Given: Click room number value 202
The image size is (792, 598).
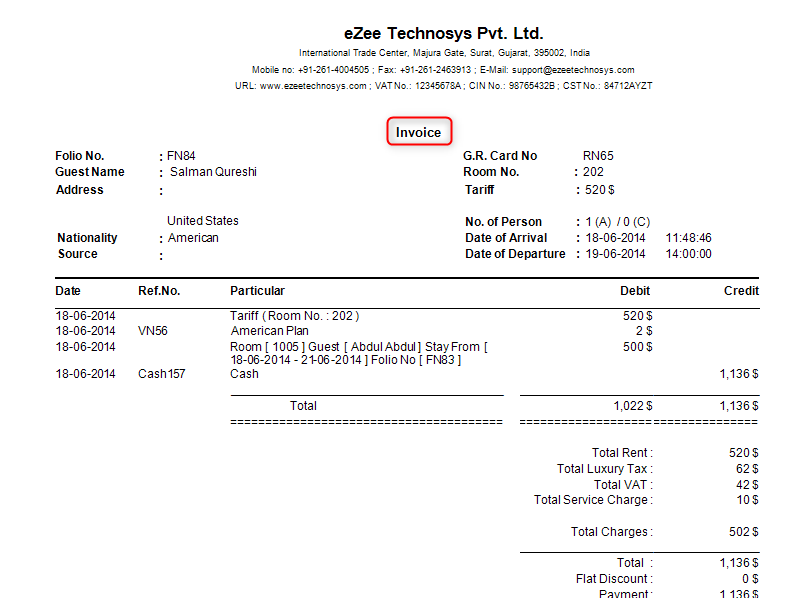Looking at the screenshot, I should (x=593, y=172).
